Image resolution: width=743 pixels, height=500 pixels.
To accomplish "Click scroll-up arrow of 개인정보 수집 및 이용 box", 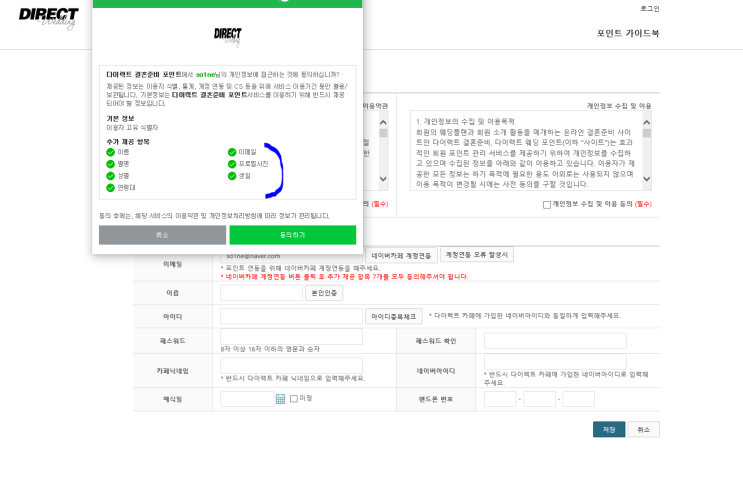I will tap(647, 123).
